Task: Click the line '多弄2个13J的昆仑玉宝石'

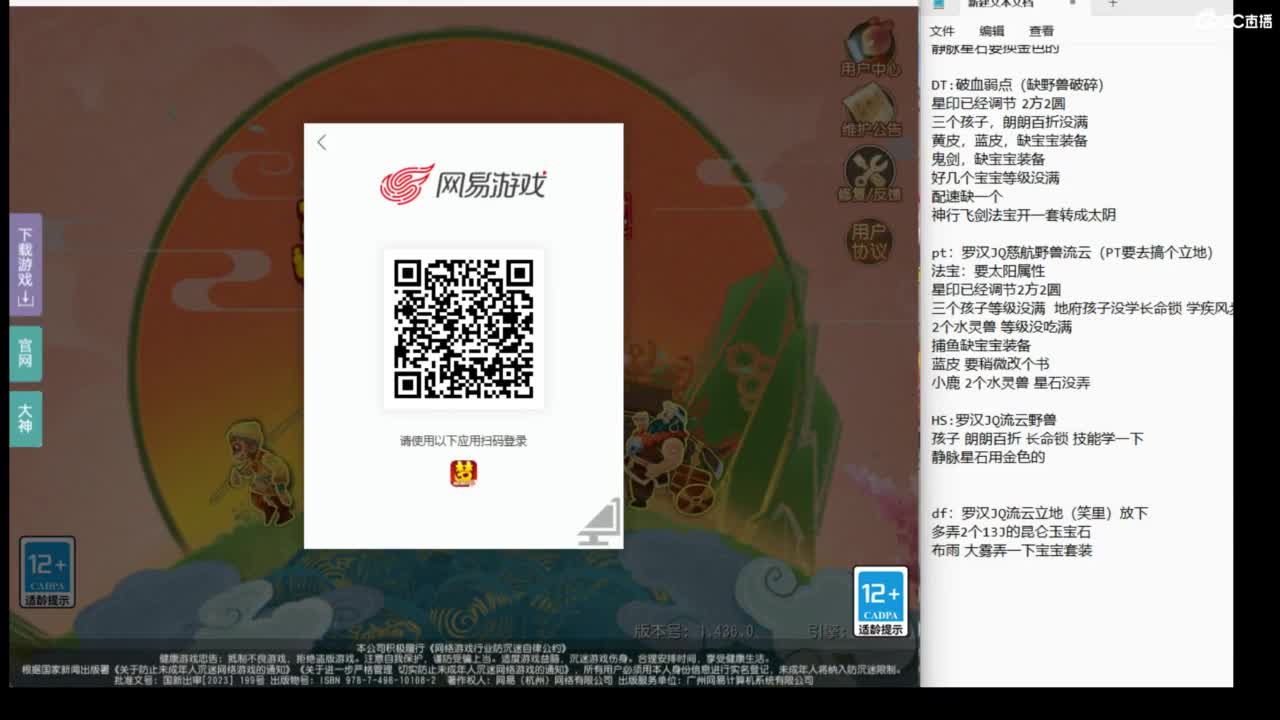Action: coord(1011,532)
